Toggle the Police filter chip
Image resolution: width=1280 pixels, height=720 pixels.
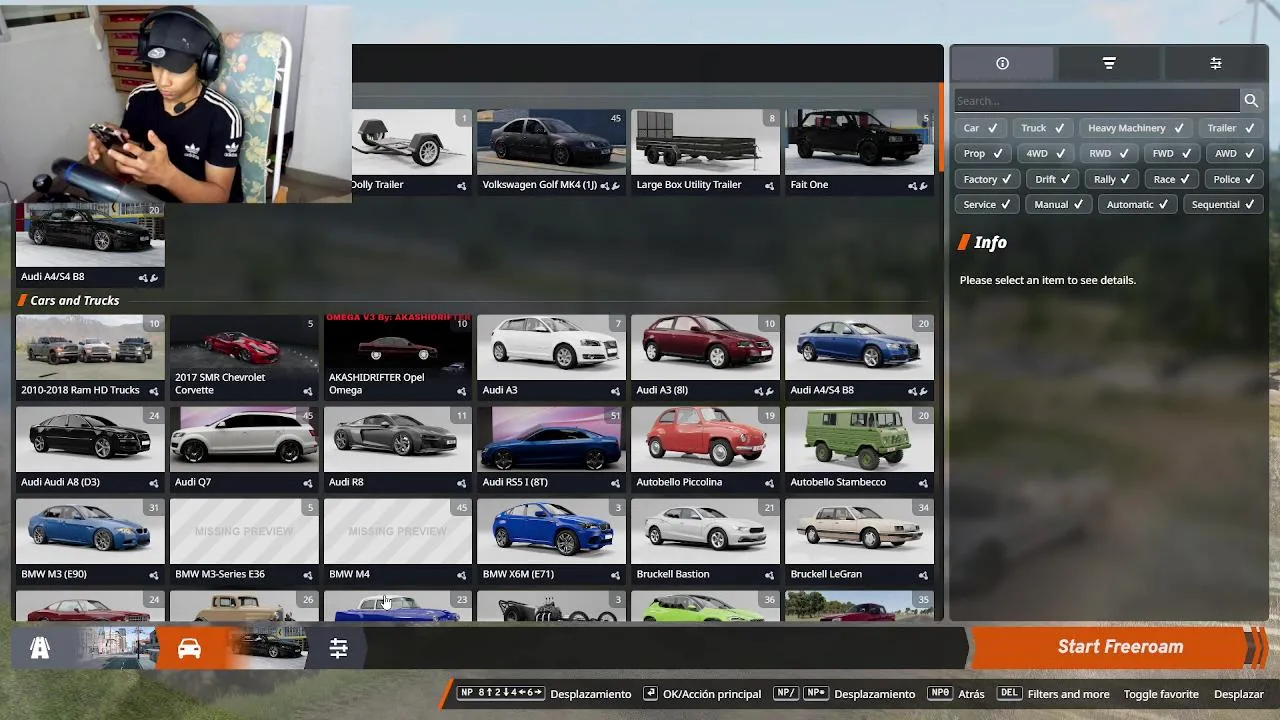[1234, 179]
